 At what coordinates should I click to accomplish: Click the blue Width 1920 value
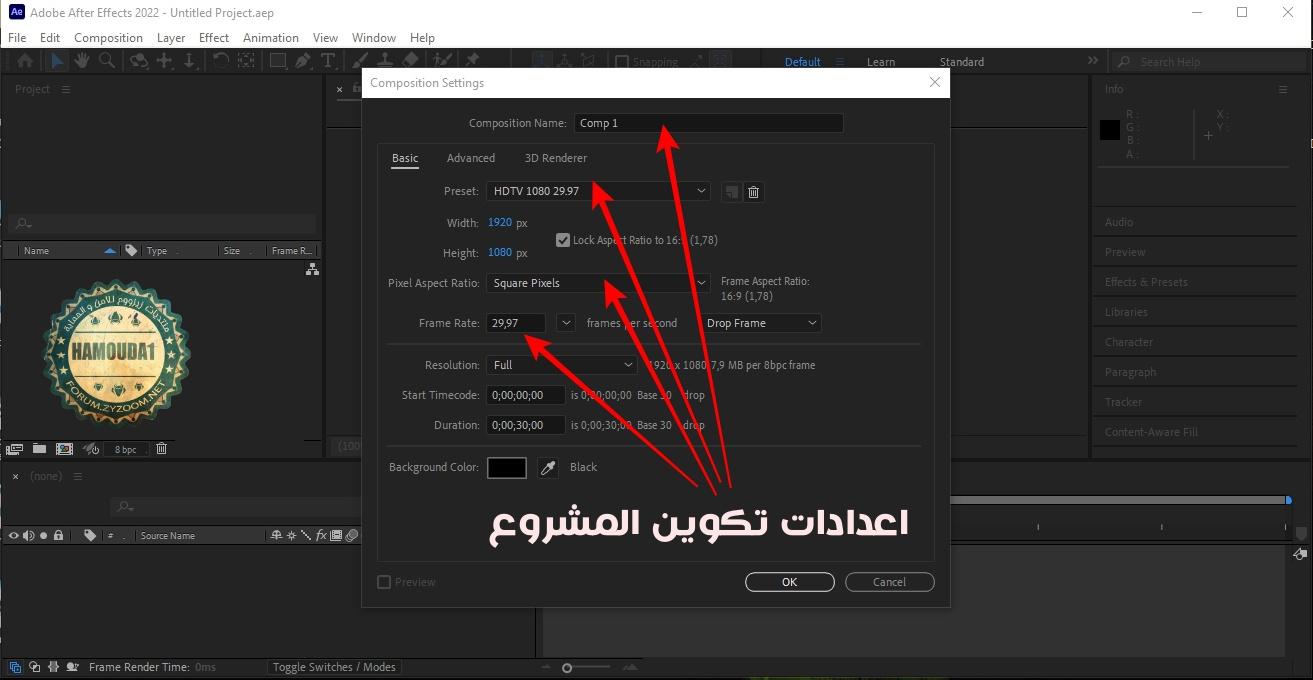tap(500, 223)
